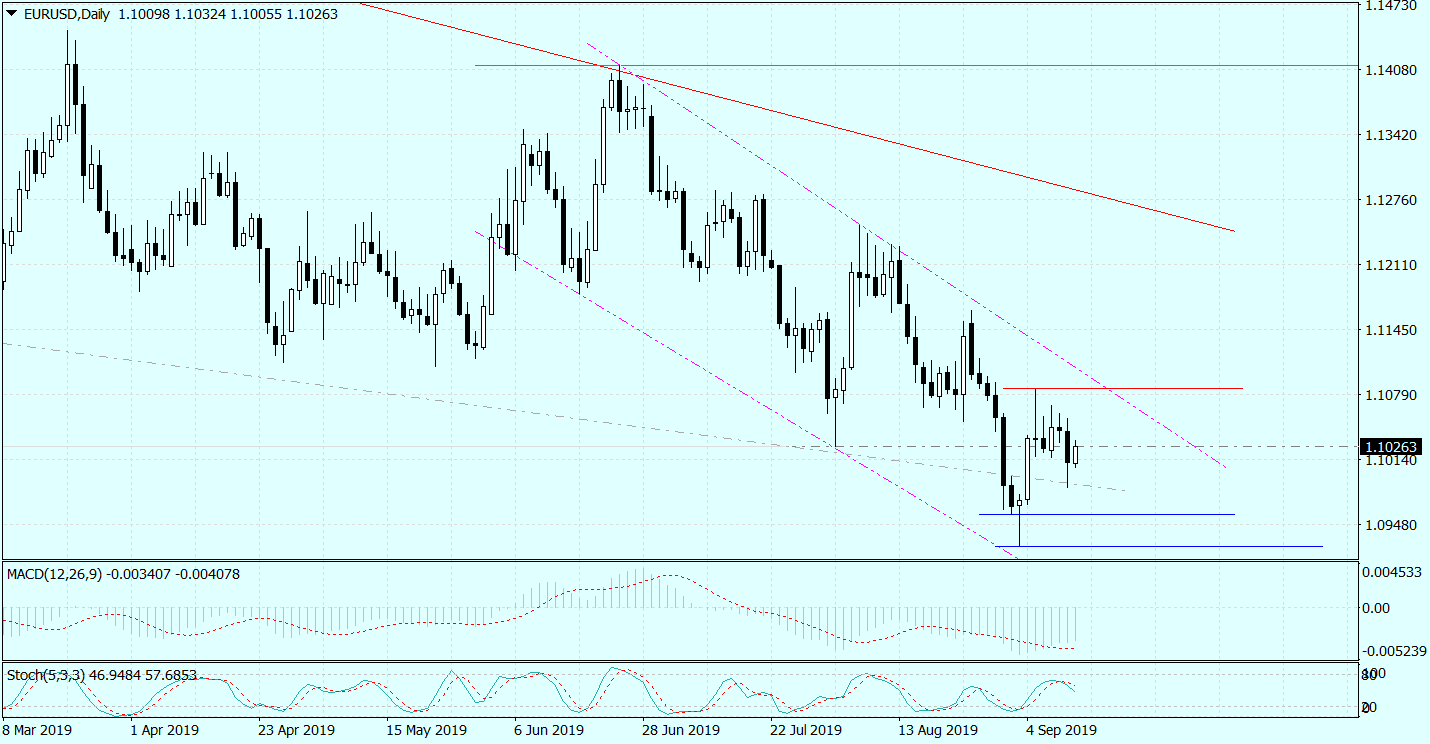Click the 1.12760 price axis label

coord(1391,200)
